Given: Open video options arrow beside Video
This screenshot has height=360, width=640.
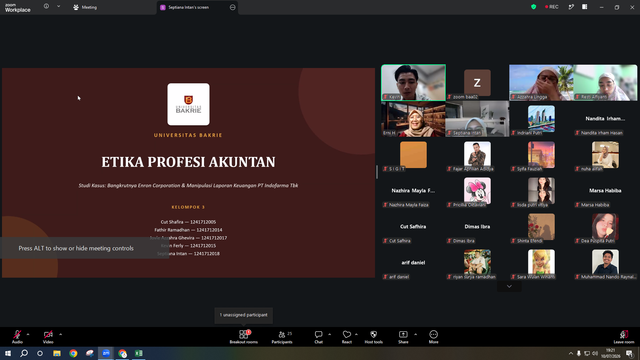Looking at the screenshot, I should (x=60, y=335).
